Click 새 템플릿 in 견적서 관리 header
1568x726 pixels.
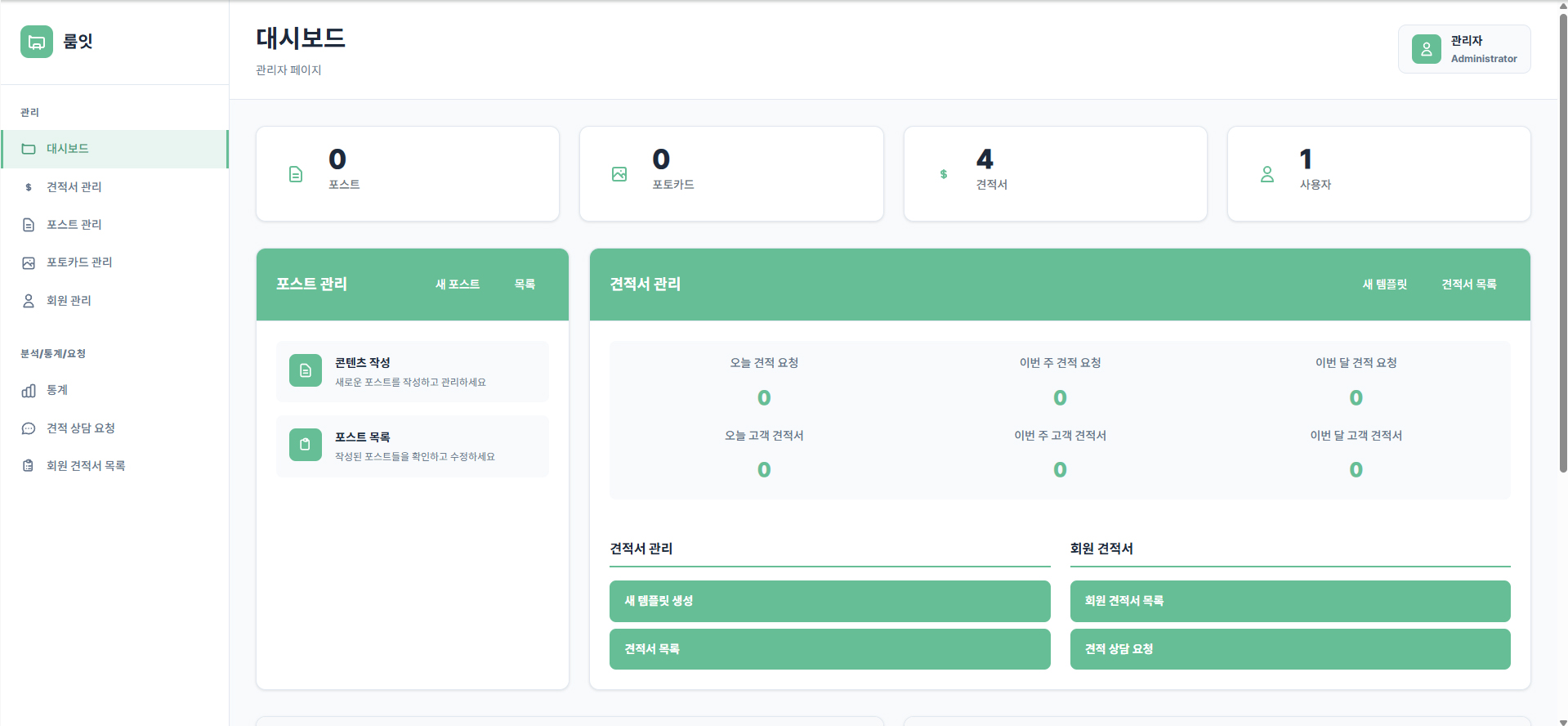tap(1384, 285)
